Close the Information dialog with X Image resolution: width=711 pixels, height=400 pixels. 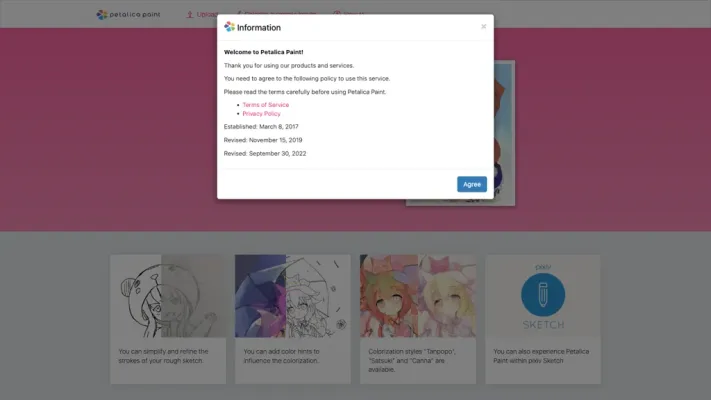click(x=484, y=27)
